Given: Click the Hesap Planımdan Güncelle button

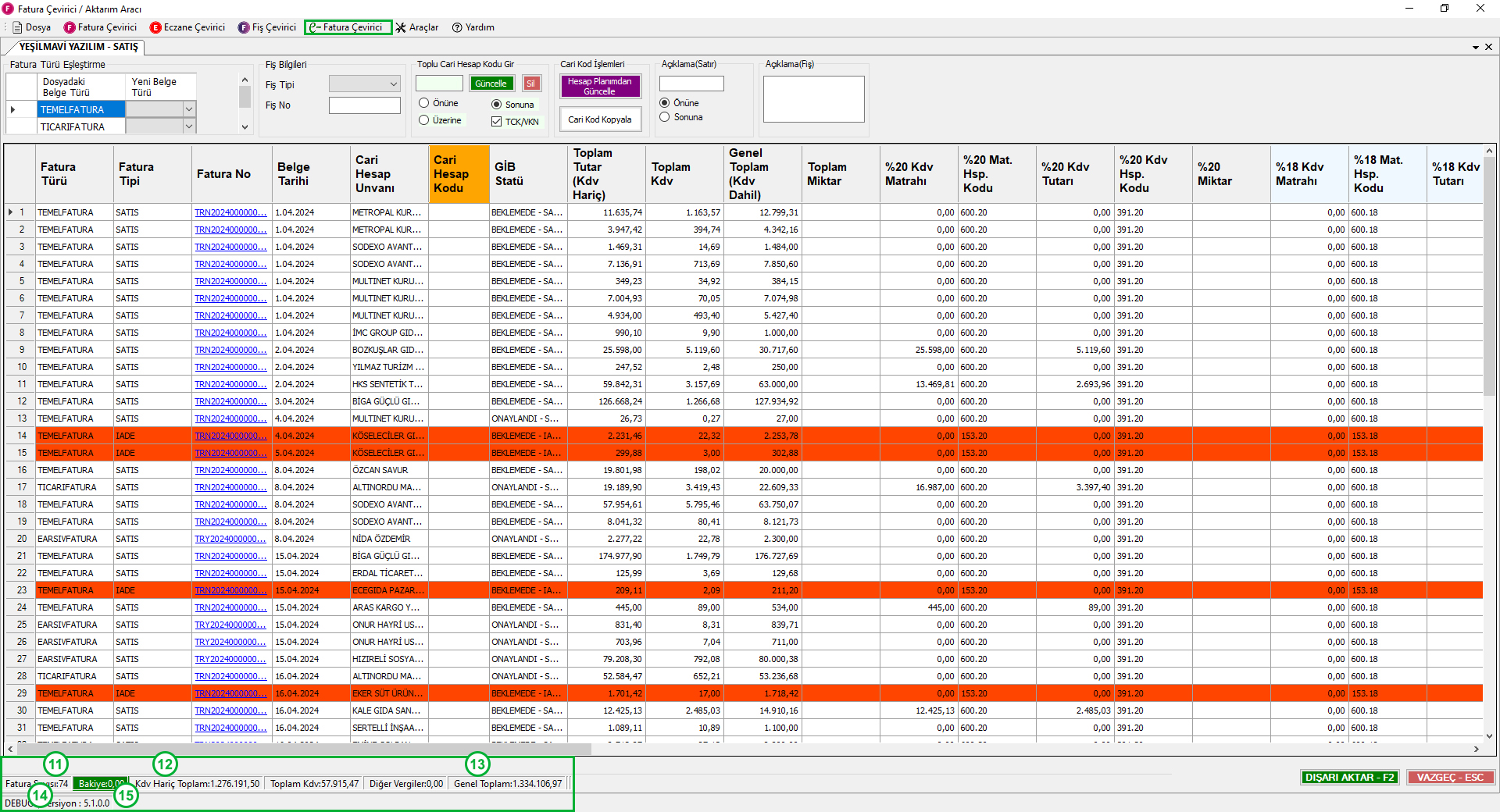Looking at the screenshot, I should click(x=599, y=86).
